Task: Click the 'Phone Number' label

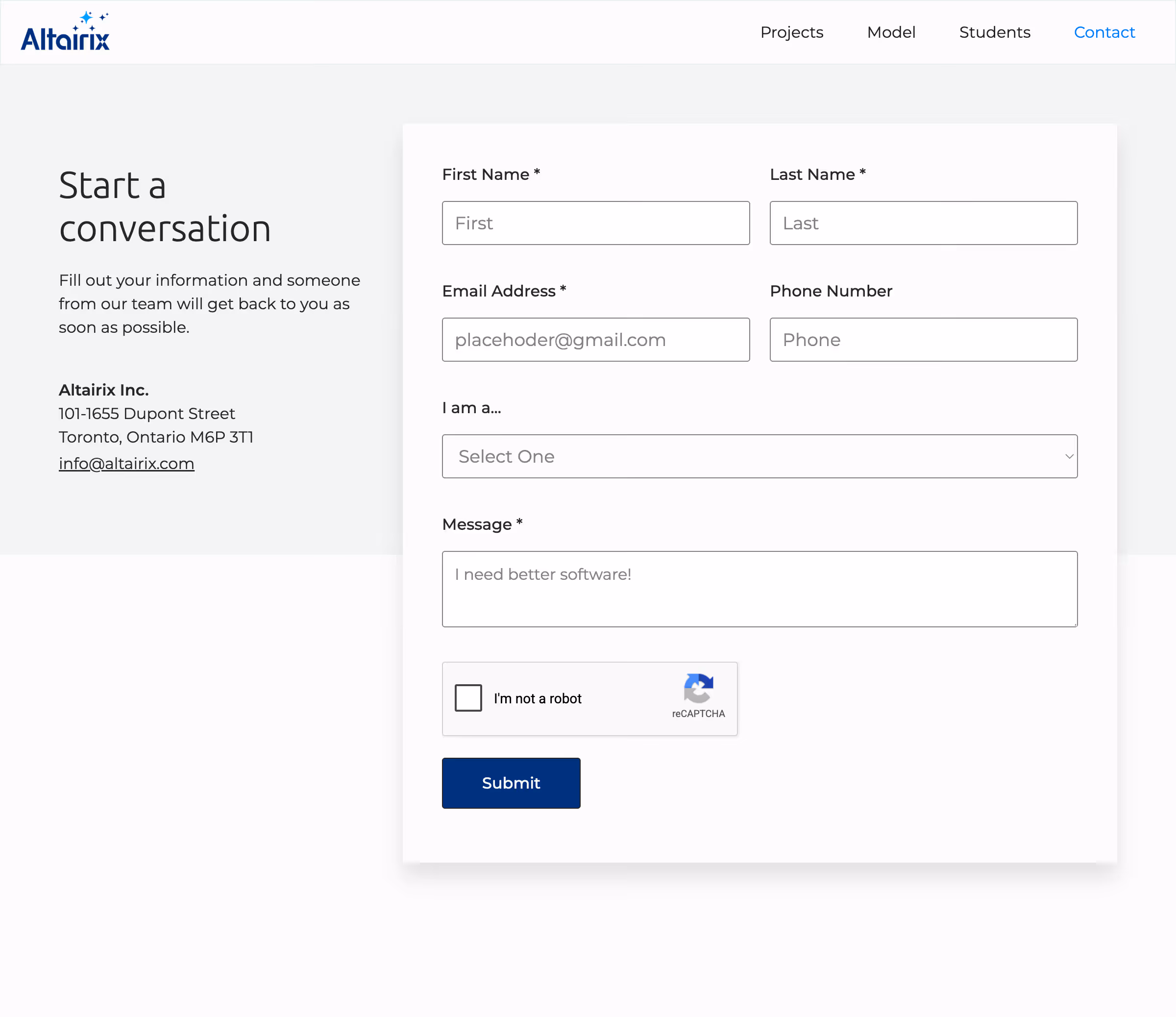Action: [x=831, y=291]
